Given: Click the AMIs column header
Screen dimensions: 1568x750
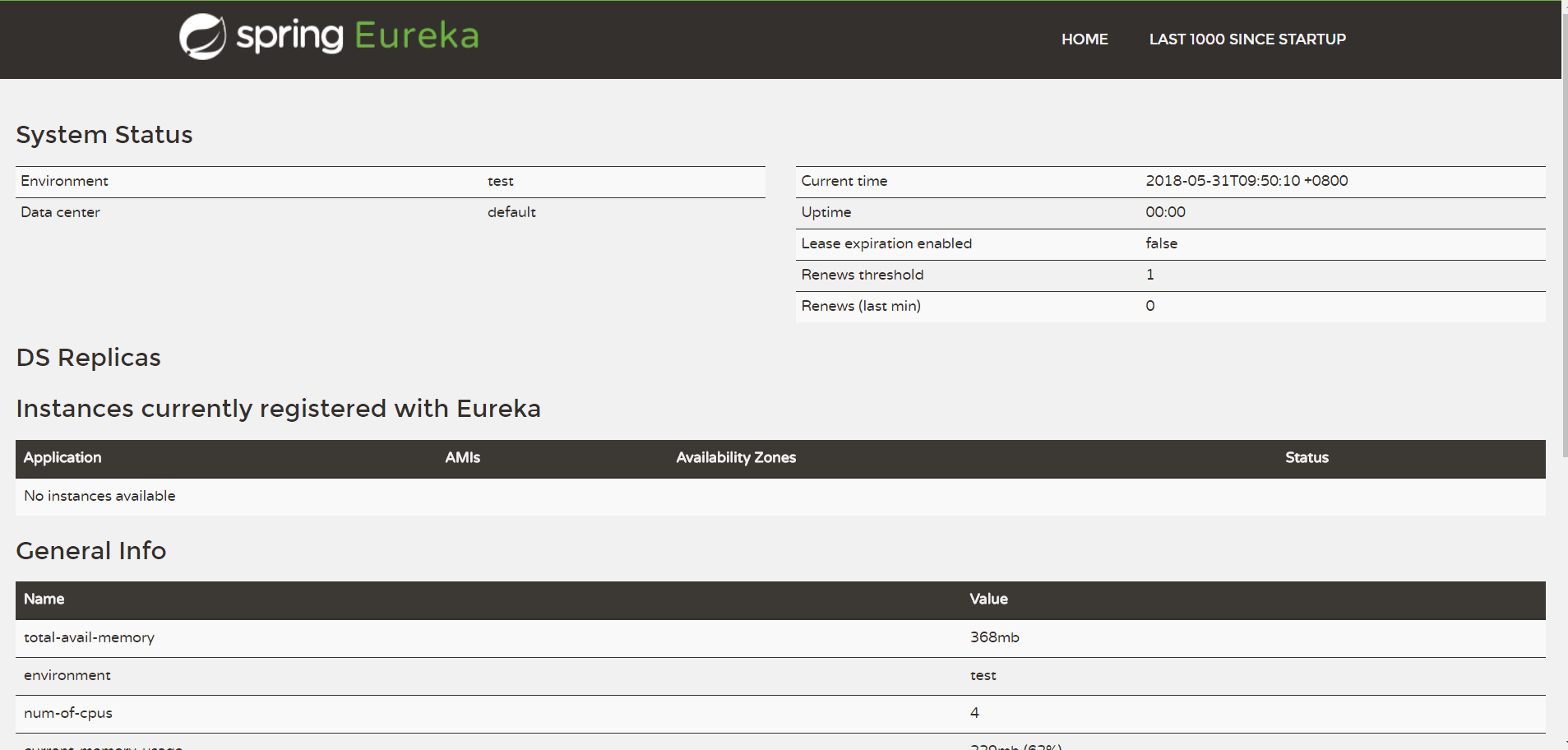Looking at the screenshot, I should click(x=463, y=458).
